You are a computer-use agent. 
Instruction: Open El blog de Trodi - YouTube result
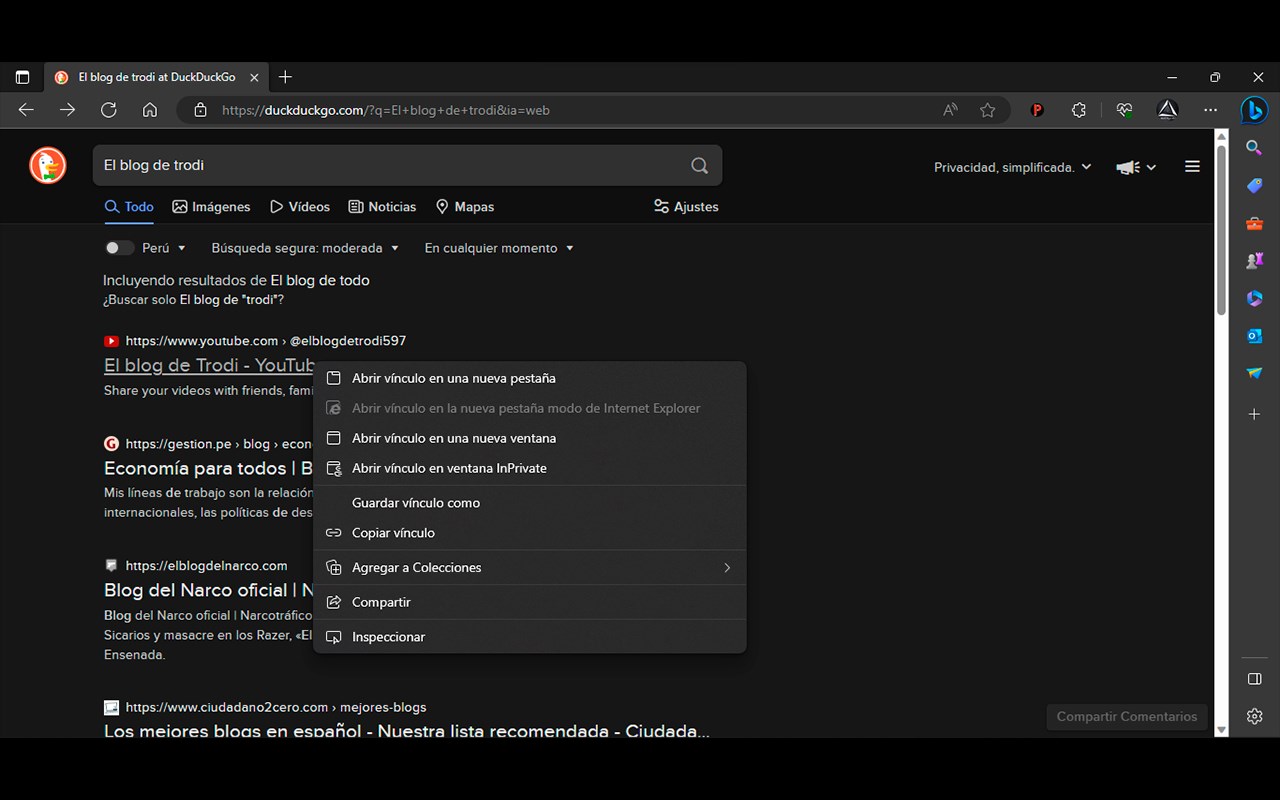pyautogui.click(x=209, y=365)
